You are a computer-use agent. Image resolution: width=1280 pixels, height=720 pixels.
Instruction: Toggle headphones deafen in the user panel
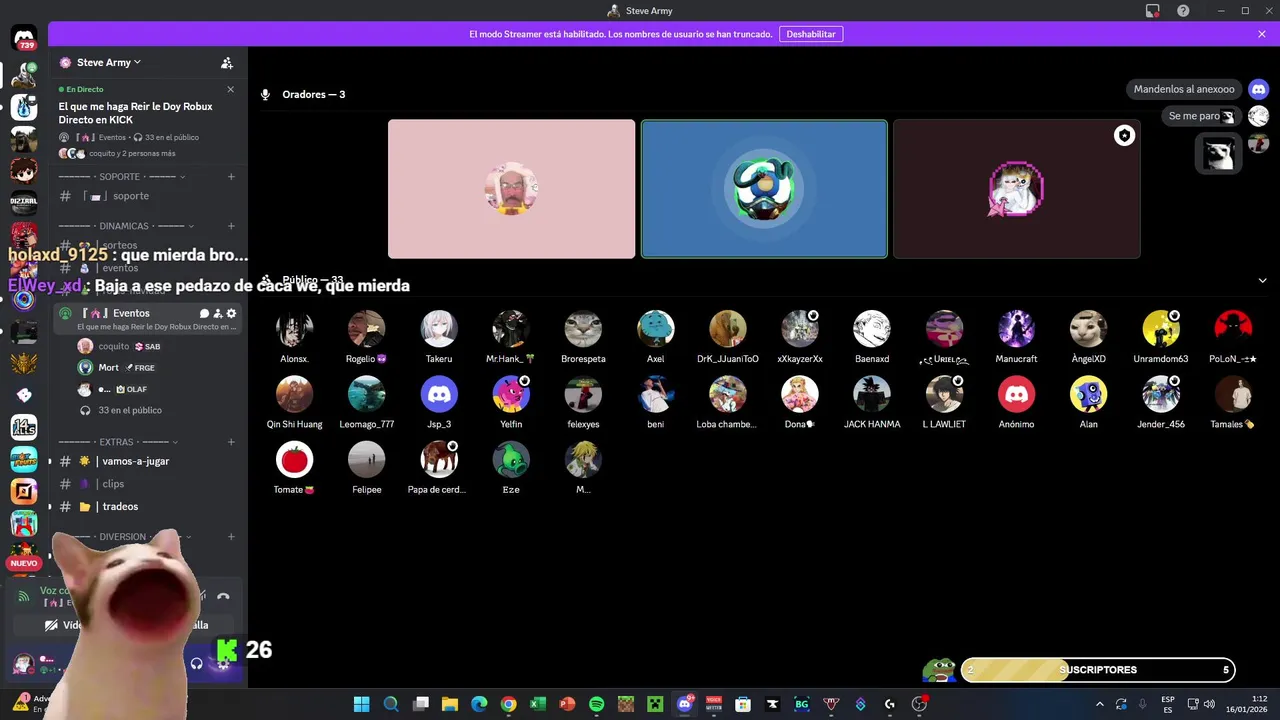[x=196, y=663]
